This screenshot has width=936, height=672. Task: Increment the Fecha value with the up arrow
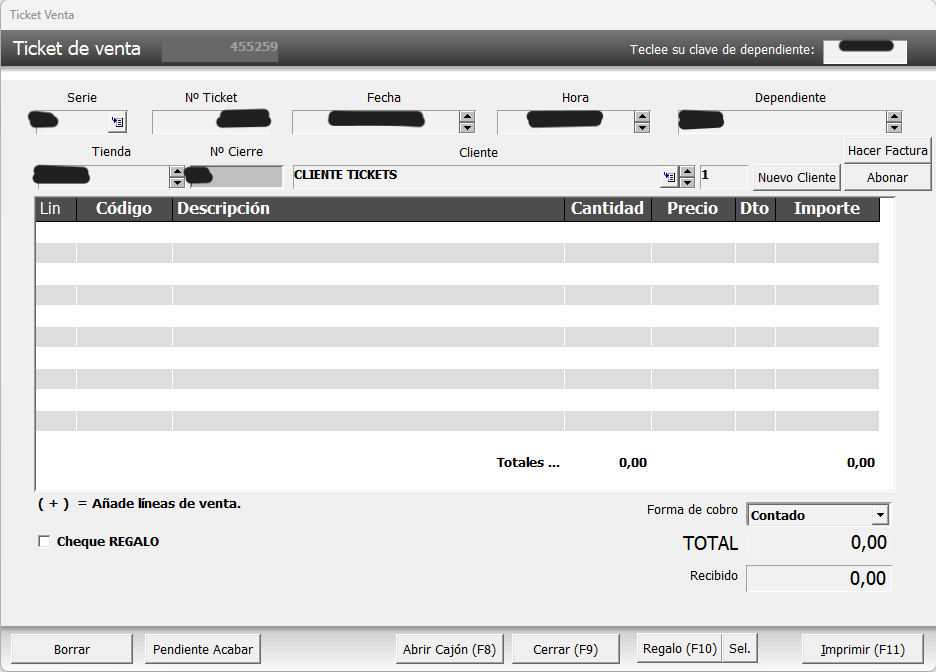coord(466,116)
